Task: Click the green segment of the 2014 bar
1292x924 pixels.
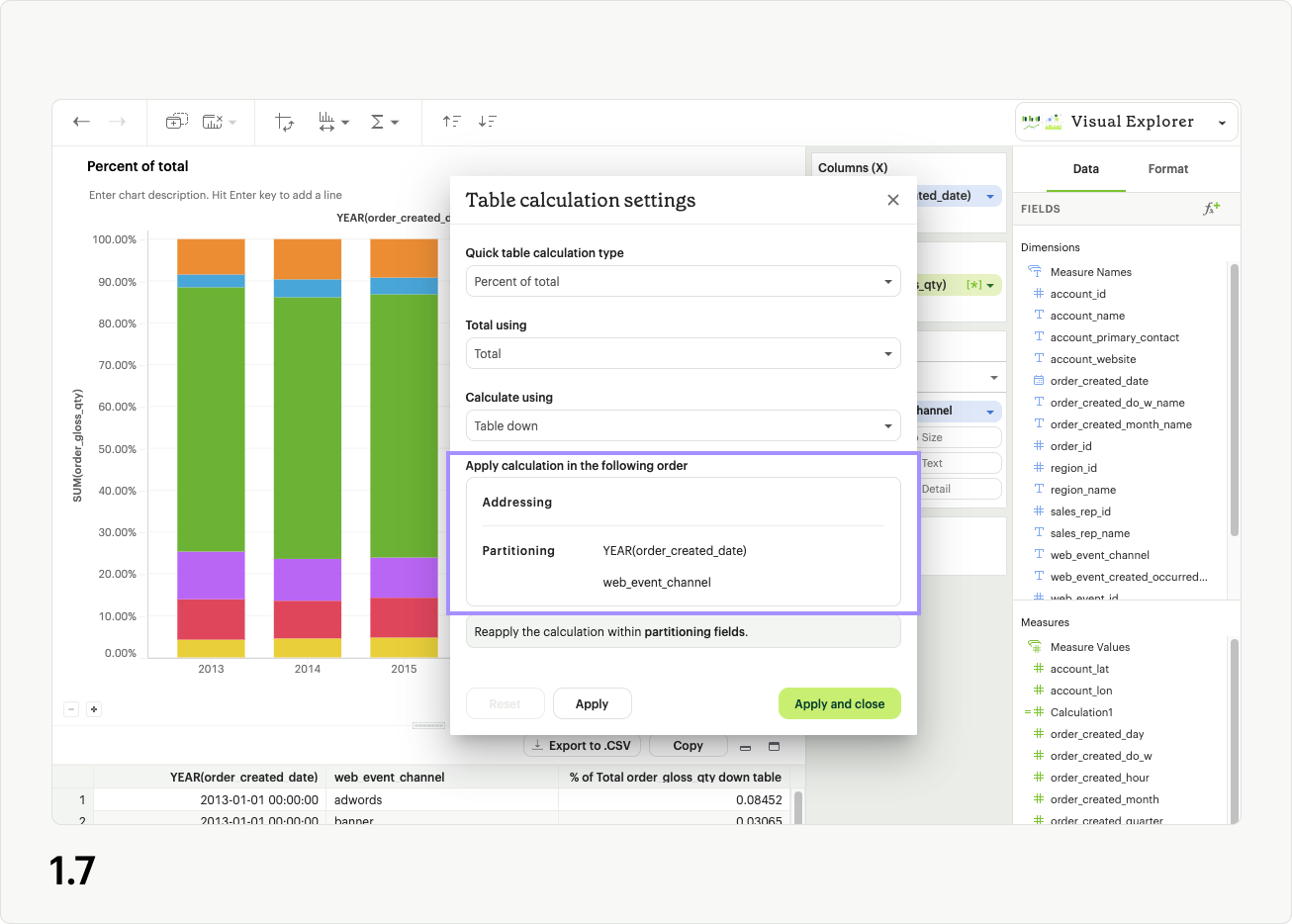Action: coord(308,428)
